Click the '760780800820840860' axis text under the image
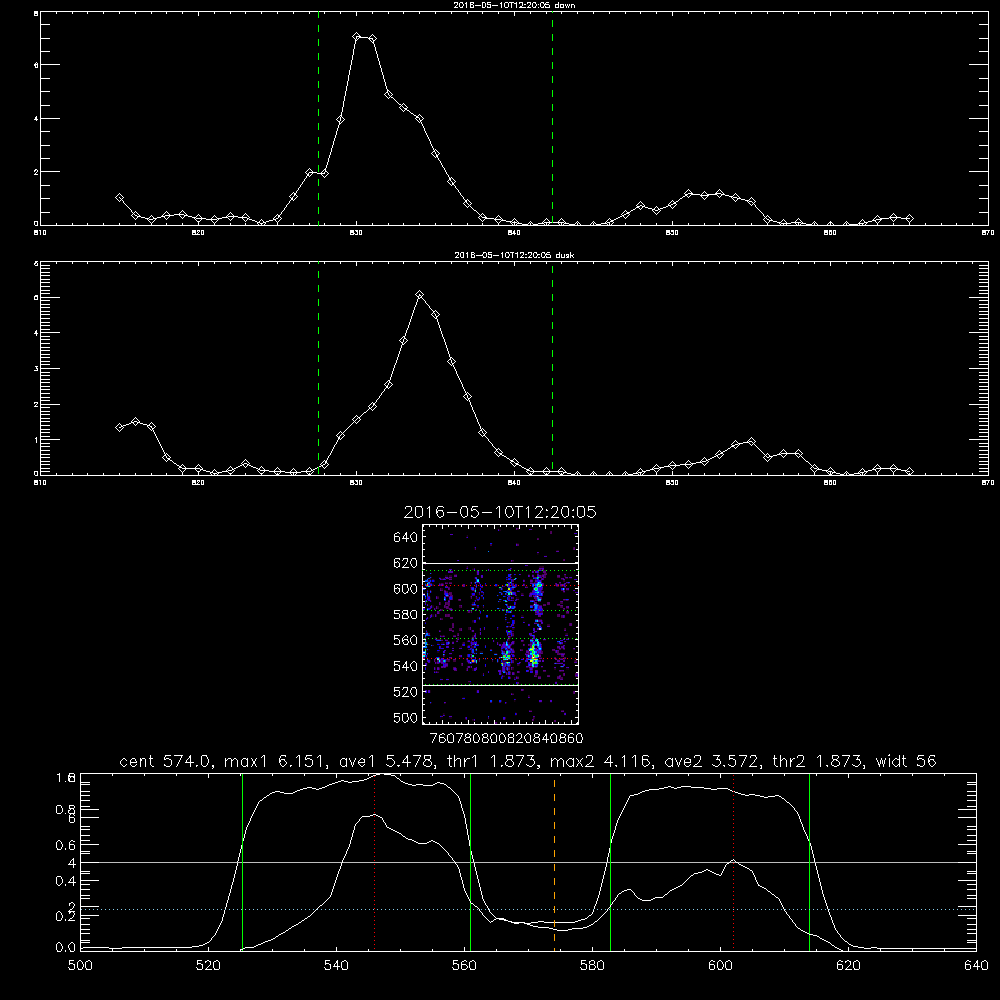 (507, 739)
